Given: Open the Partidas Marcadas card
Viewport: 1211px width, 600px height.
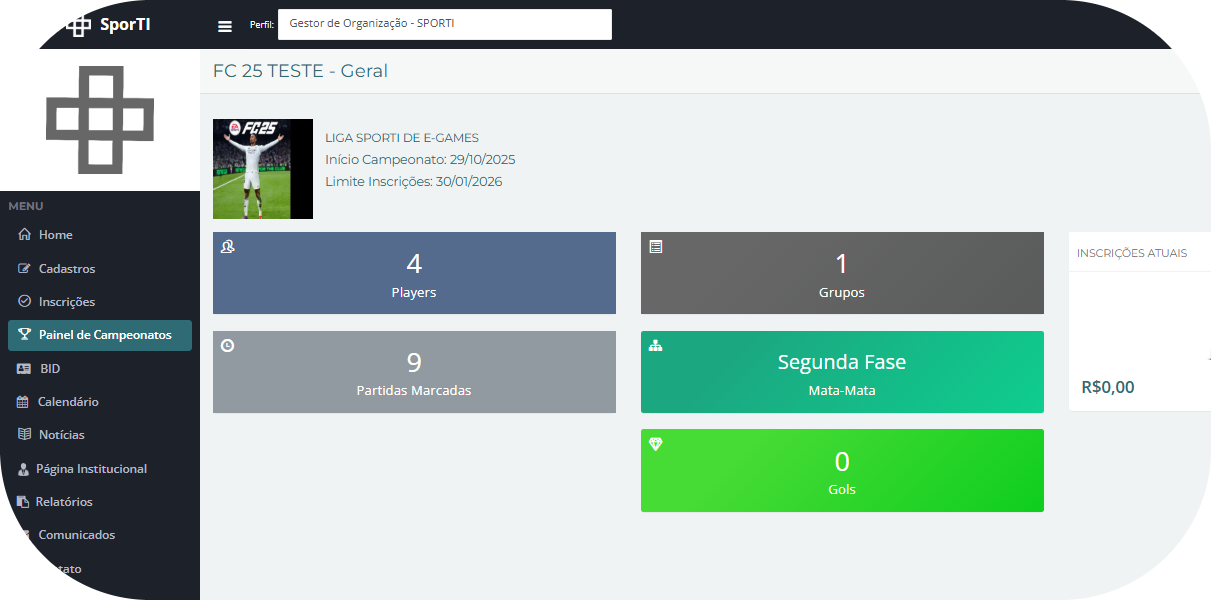Looking at the screenshot, I should 414,372.
